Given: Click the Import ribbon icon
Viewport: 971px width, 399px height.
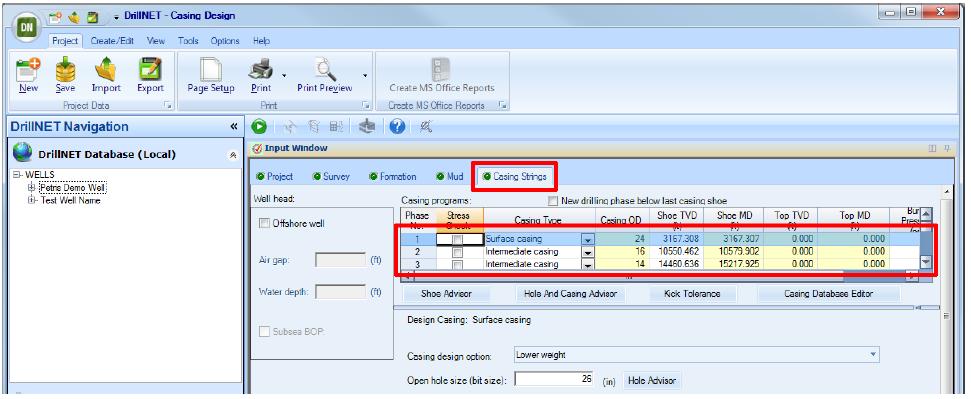Looking at the screenshot, I should point(106,69).
